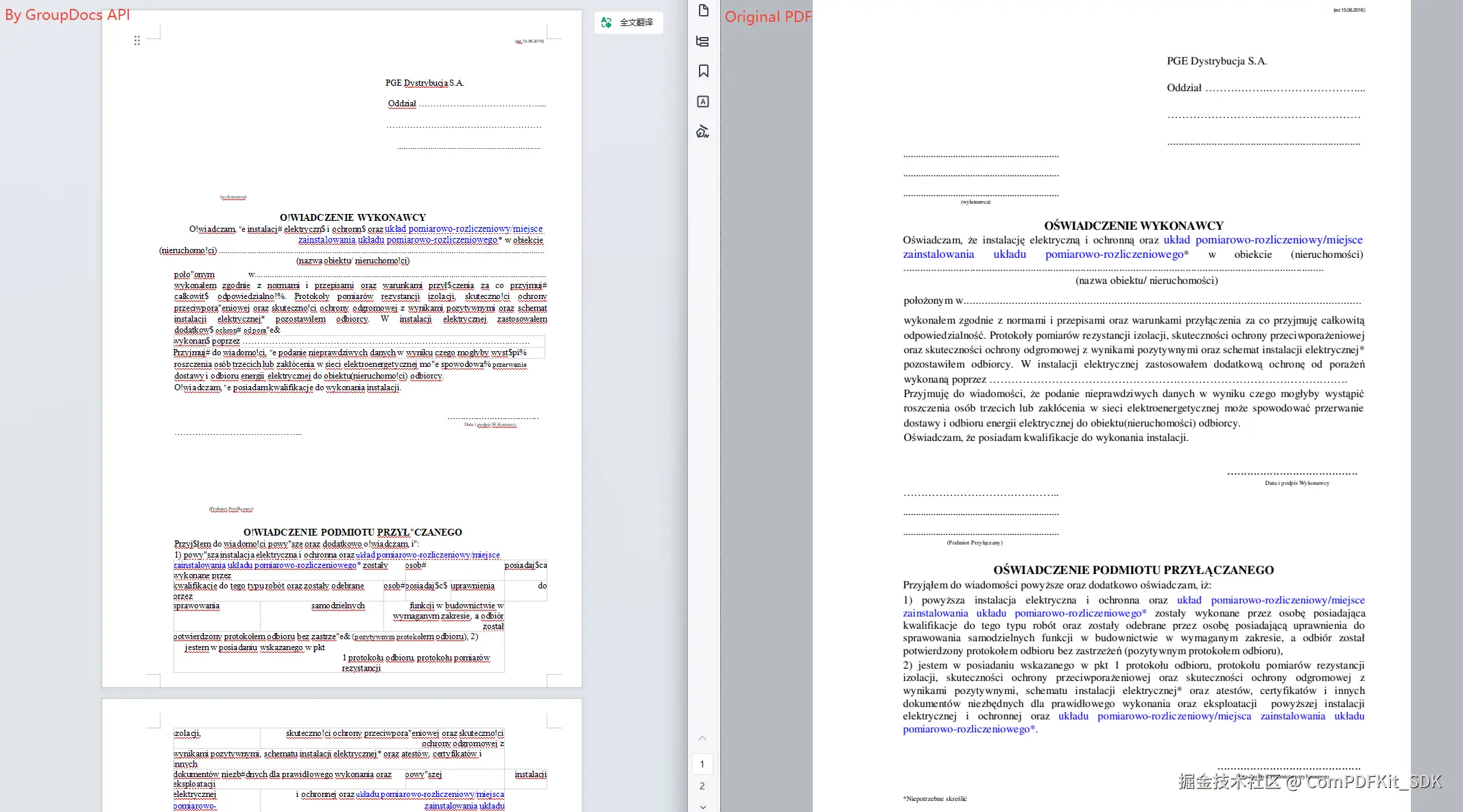
Task: Click the boxed letter A text icon
Action: point(703,101)
